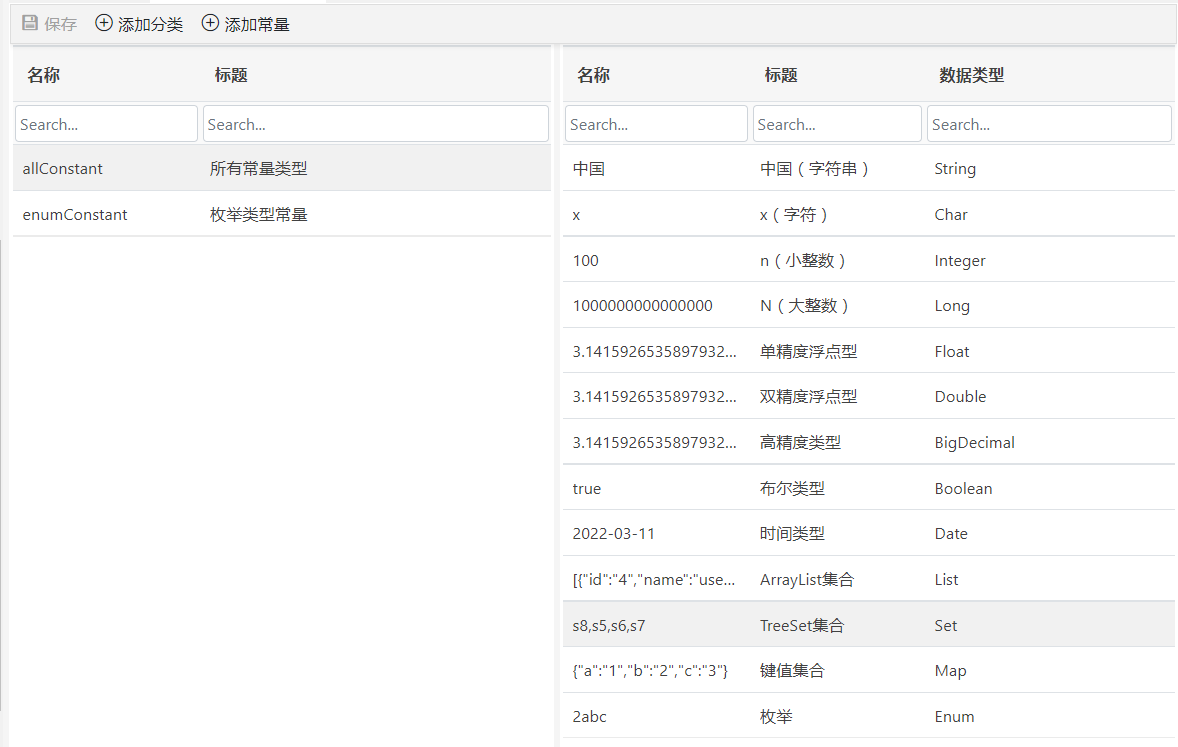This screenshot has width=1178, height=747.
Task: Focus the 数据类型 search field
Action: coord(1048,124)
